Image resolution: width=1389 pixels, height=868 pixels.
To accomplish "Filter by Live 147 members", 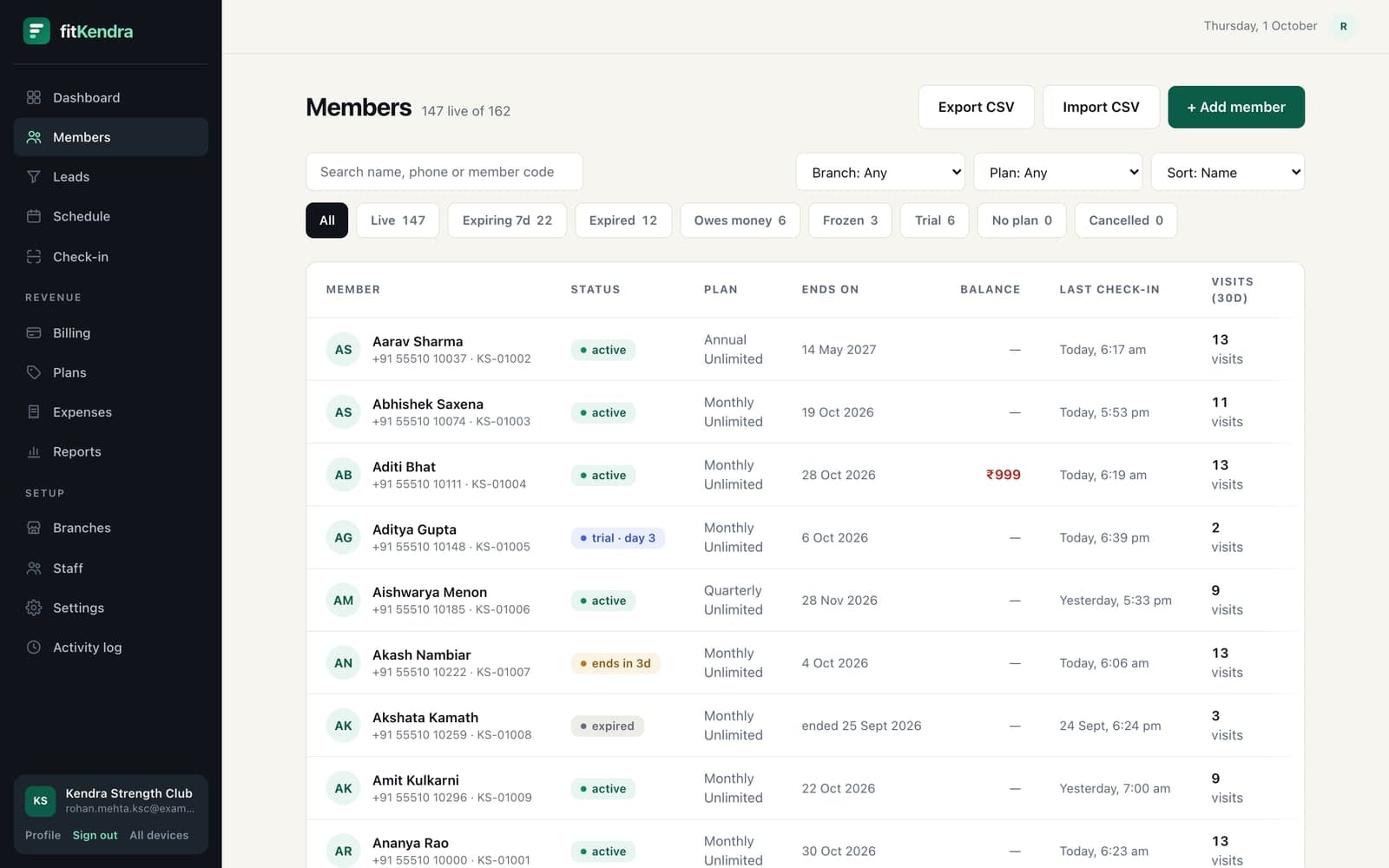I will [398, 220].
